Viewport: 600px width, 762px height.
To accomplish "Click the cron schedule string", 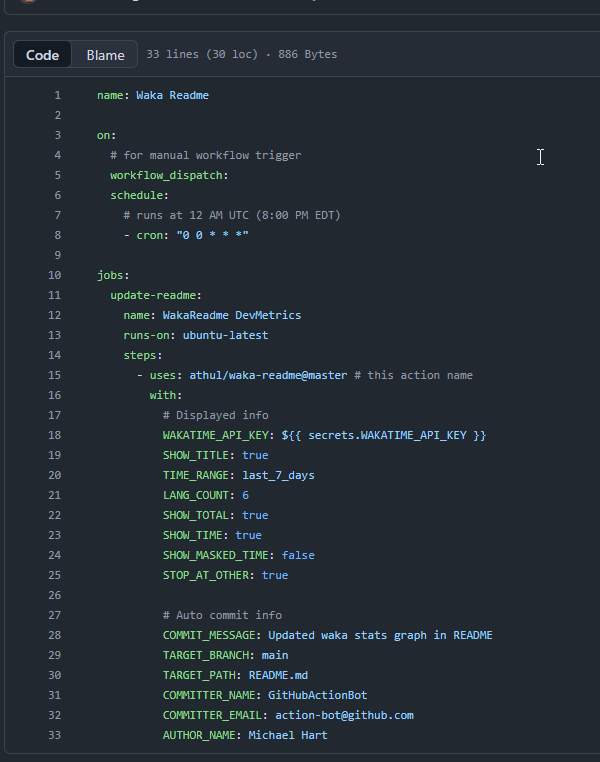I will pyautogui.click(x=212, y=235).
